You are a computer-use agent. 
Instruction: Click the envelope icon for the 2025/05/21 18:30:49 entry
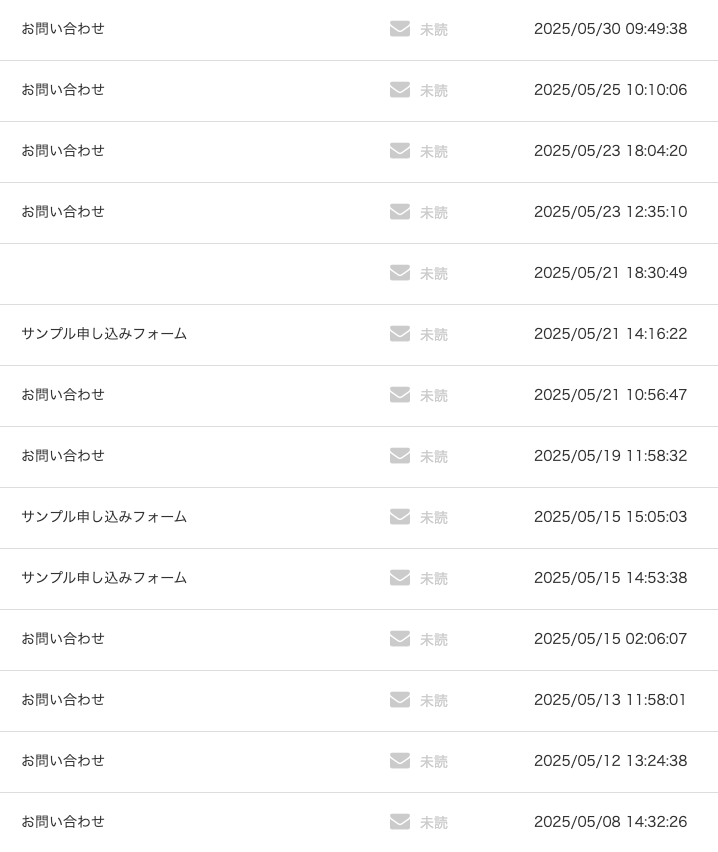pyautogui.click(x=400, y=273)
